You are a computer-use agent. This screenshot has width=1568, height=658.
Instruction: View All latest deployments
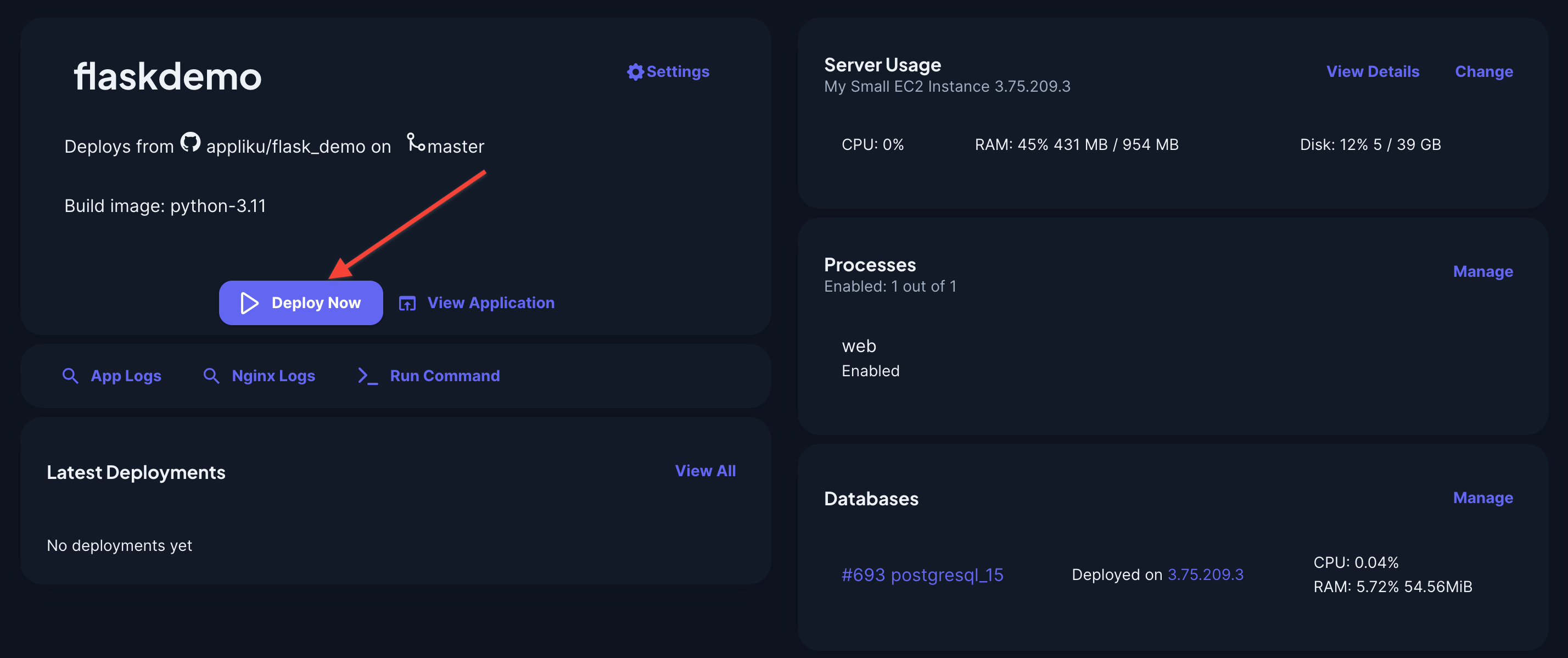(705, 471)
